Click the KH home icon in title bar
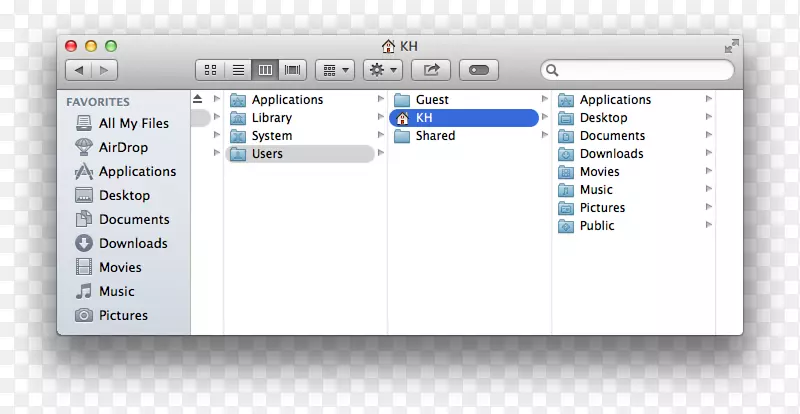Screen dimensions: 800x414 click(x=388, y=46)
